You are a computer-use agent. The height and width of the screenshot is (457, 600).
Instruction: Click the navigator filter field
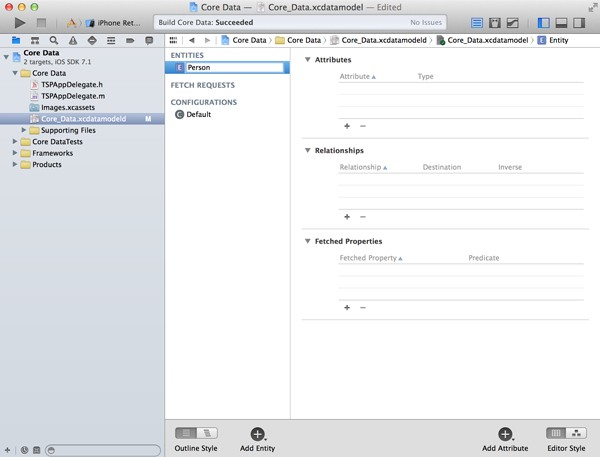coord(103,450)
